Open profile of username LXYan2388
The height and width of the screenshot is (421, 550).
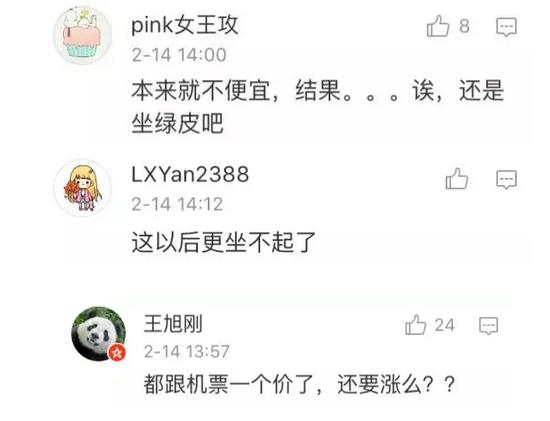pyautogui.click(x=190, y=174)
